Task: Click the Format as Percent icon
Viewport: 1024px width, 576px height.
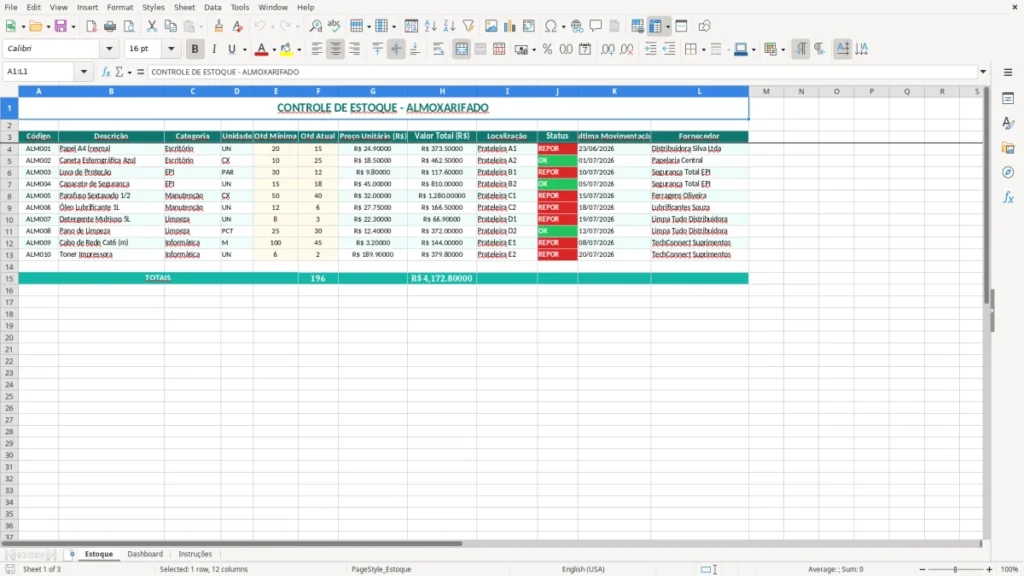Action: (x=547, y=49)
